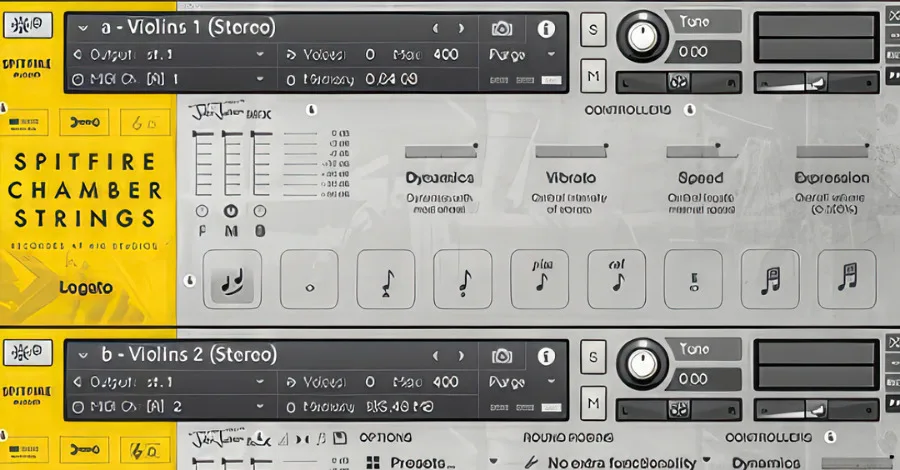
Task: Open Purge dropdown for Violins 2
Action: click(552, 382)
